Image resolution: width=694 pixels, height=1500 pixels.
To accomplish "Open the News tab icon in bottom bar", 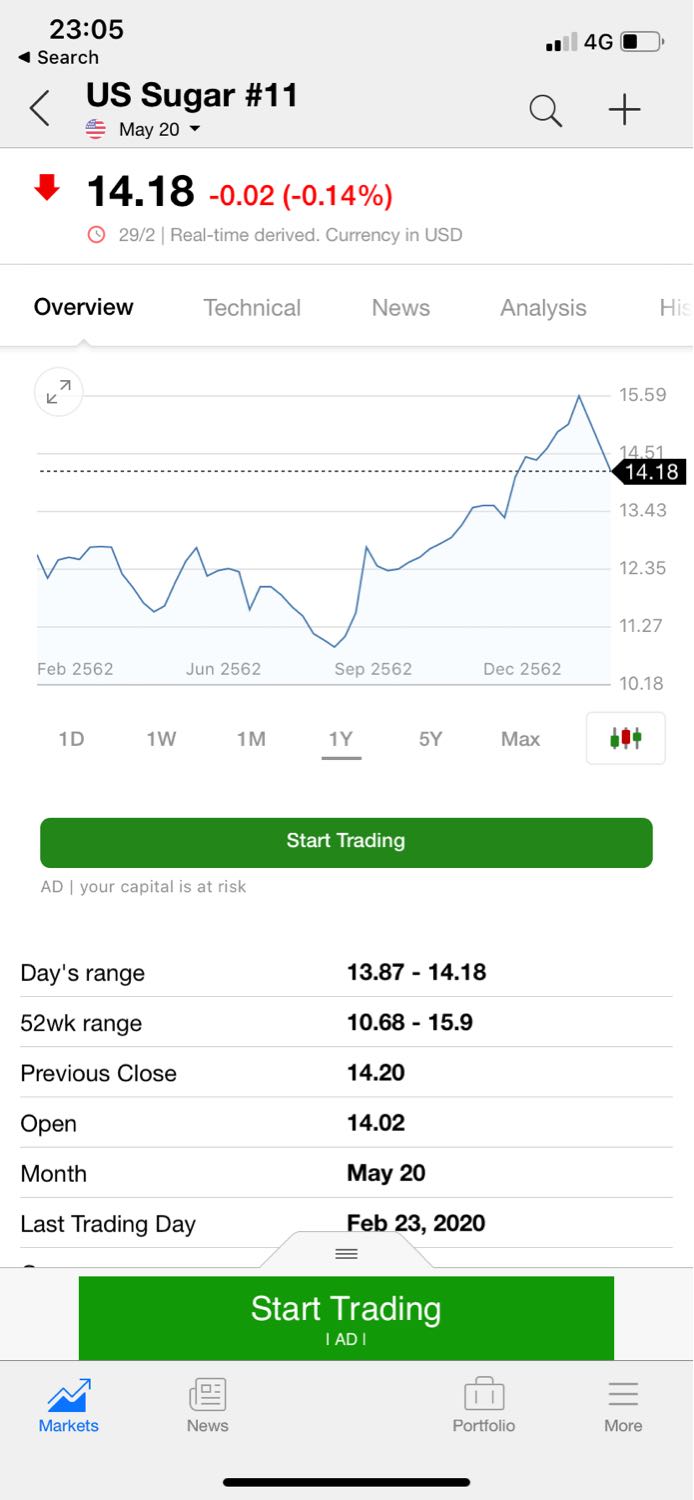I will tap(207, 1404).
